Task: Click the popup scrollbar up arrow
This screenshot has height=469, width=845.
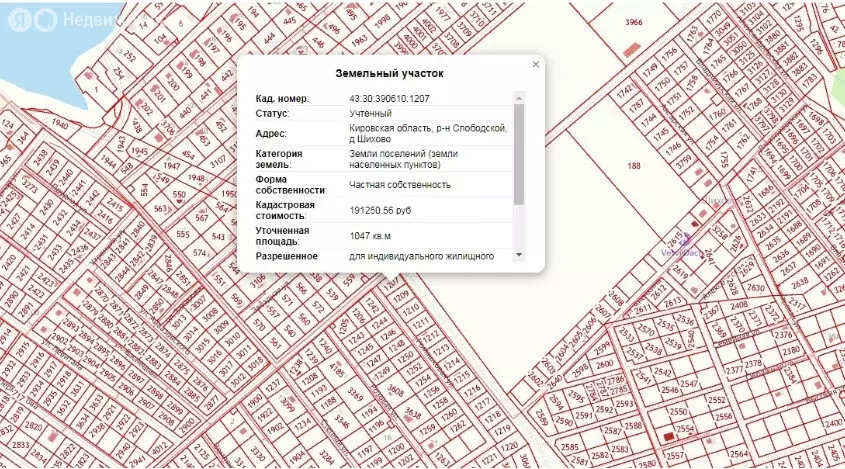Action: 518,98
